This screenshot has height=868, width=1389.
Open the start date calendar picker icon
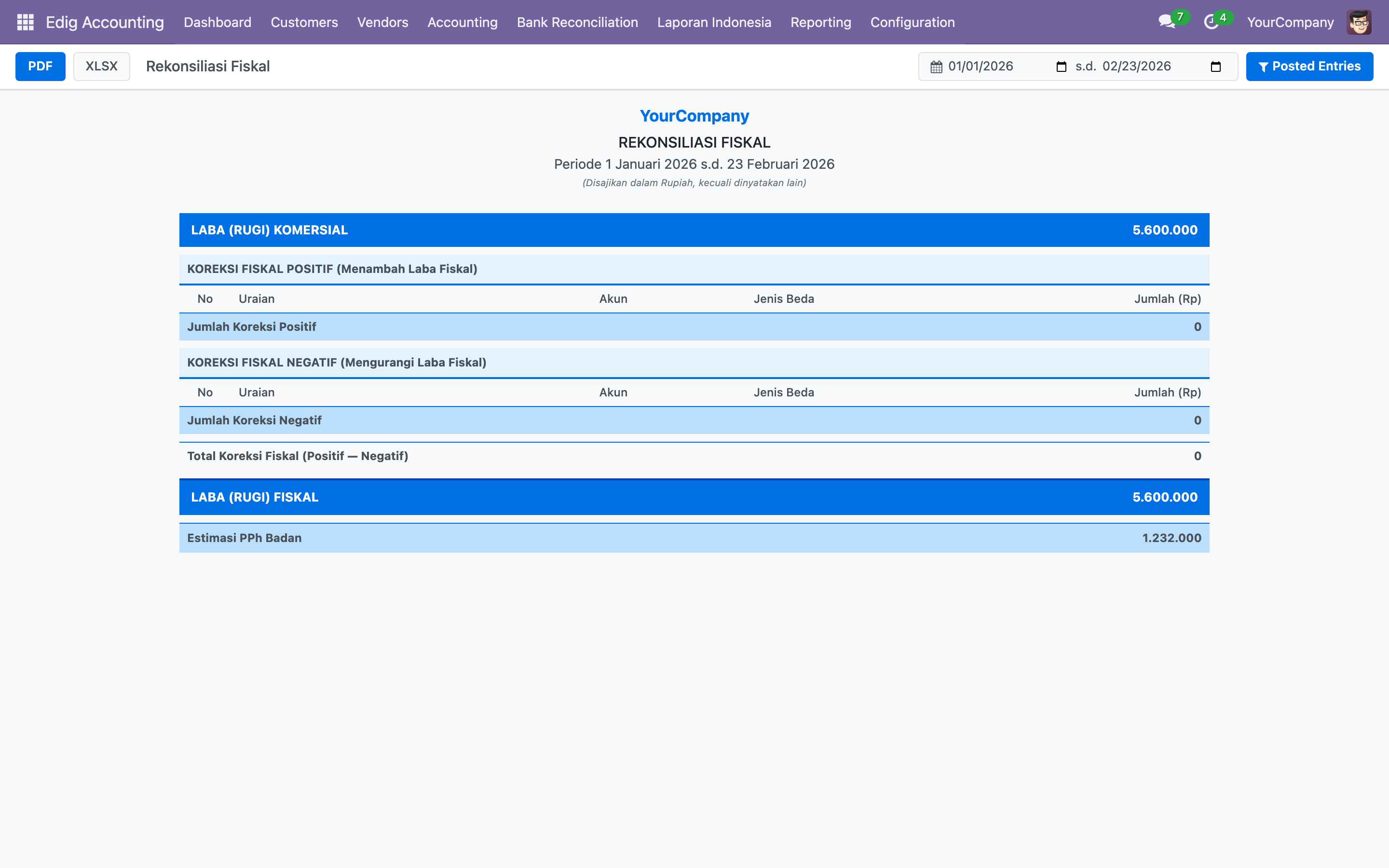[1061, 67]
